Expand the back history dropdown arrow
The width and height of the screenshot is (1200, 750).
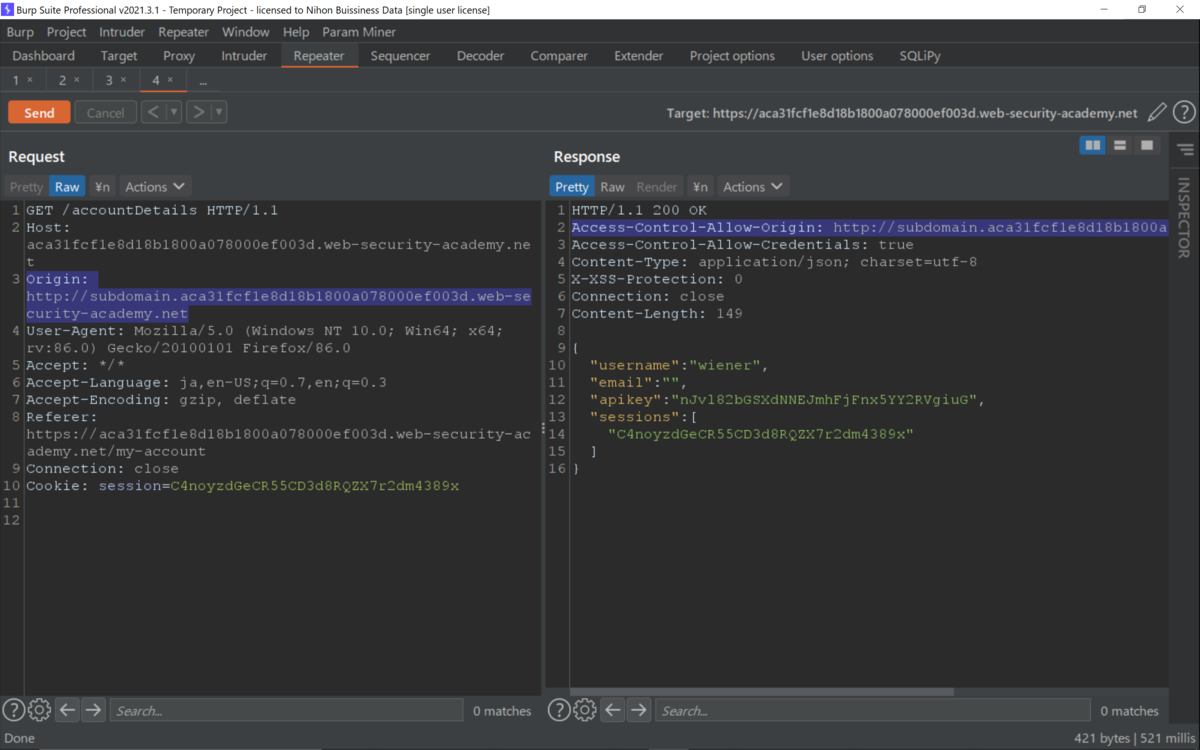[x=174, y=113]
